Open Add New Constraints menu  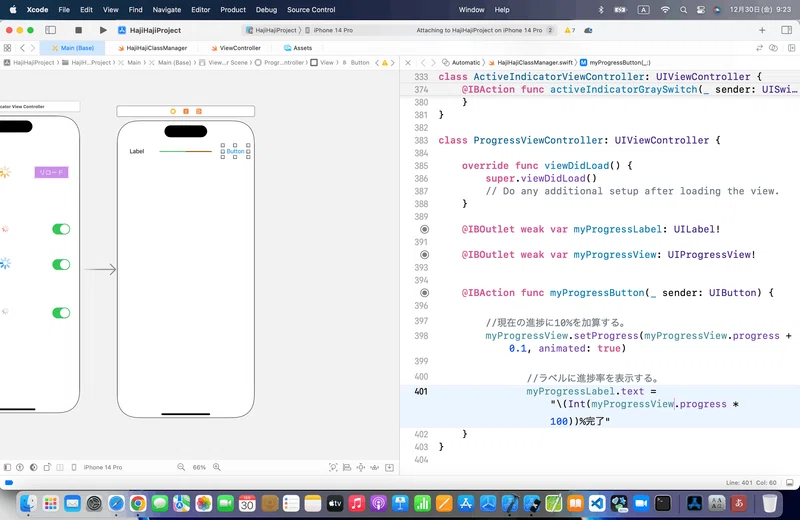click(x=361, y=467)
